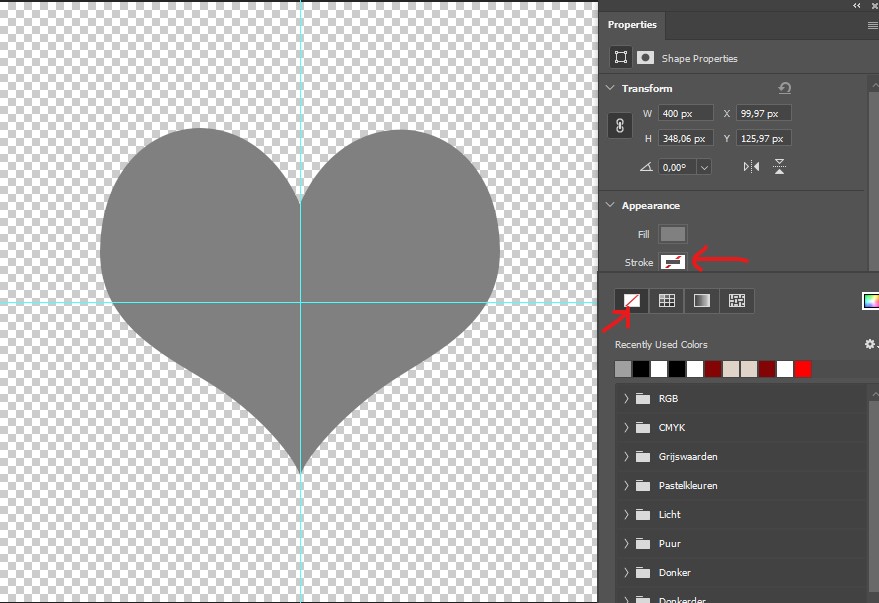Expand the Pastelkleuren swatch folder
The height and width of the screenshot is (603, 879).
(626, 485)
